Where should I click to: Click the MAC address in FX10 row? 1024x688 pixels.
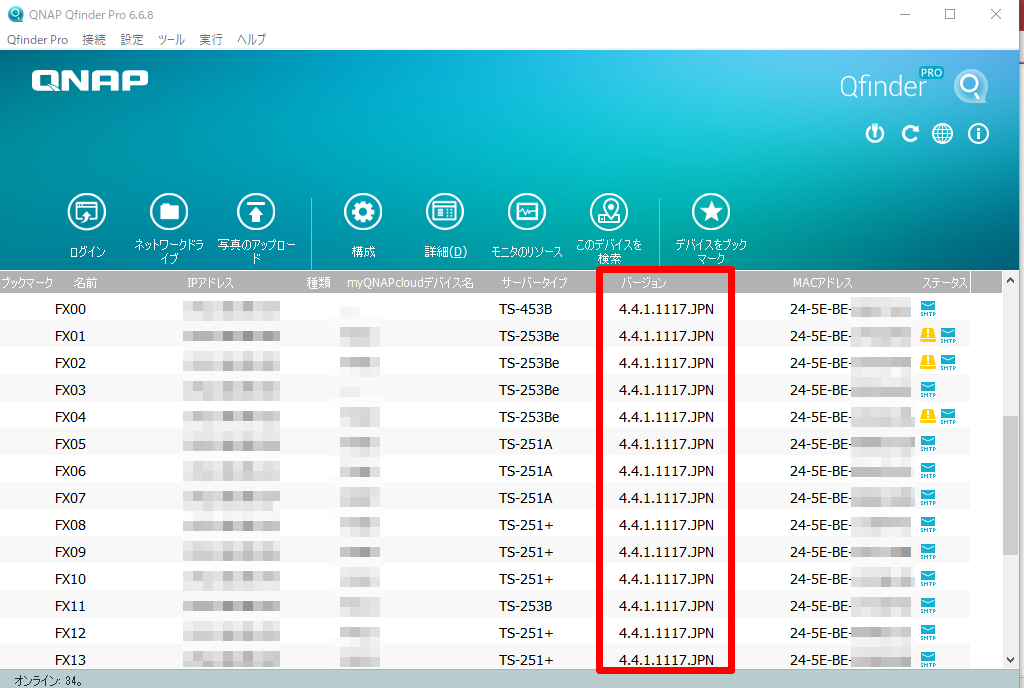(850, 578)
